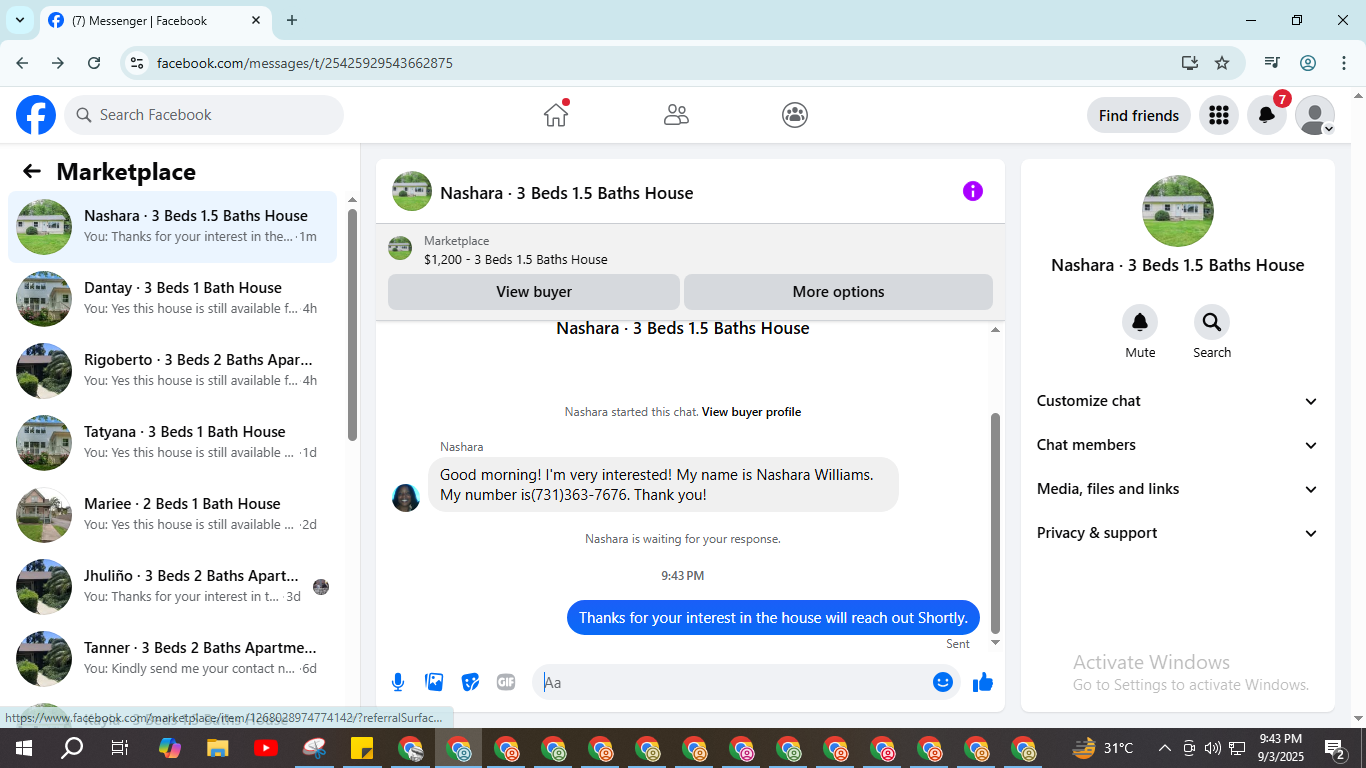Viewport: 1366px width, 768px height.
Task: Click the house thumbnail in right info panel
Action: [1178, 211]
